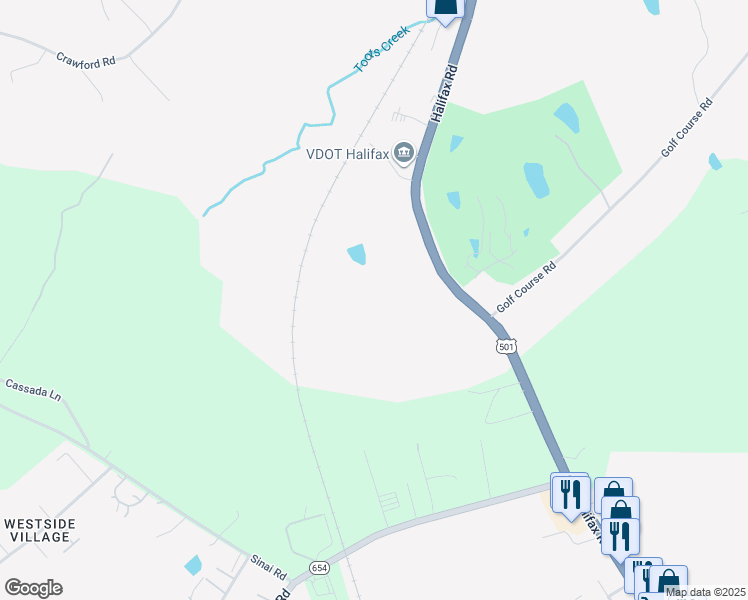Select the Westside Village neighborhood label
748x600 pixels.
click(40, 530)
